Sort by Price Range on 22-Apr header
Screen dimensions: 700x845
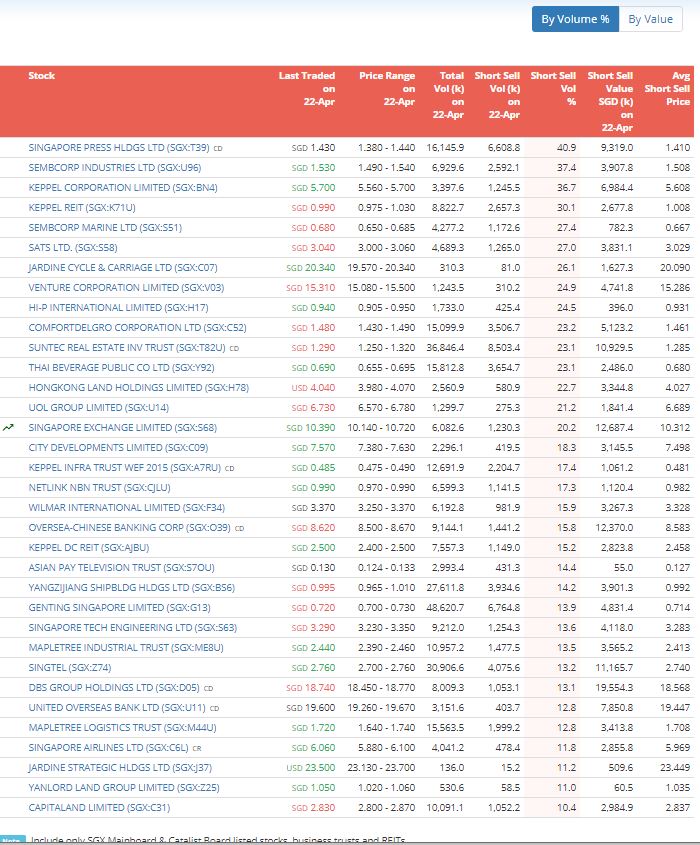(387, 88)
